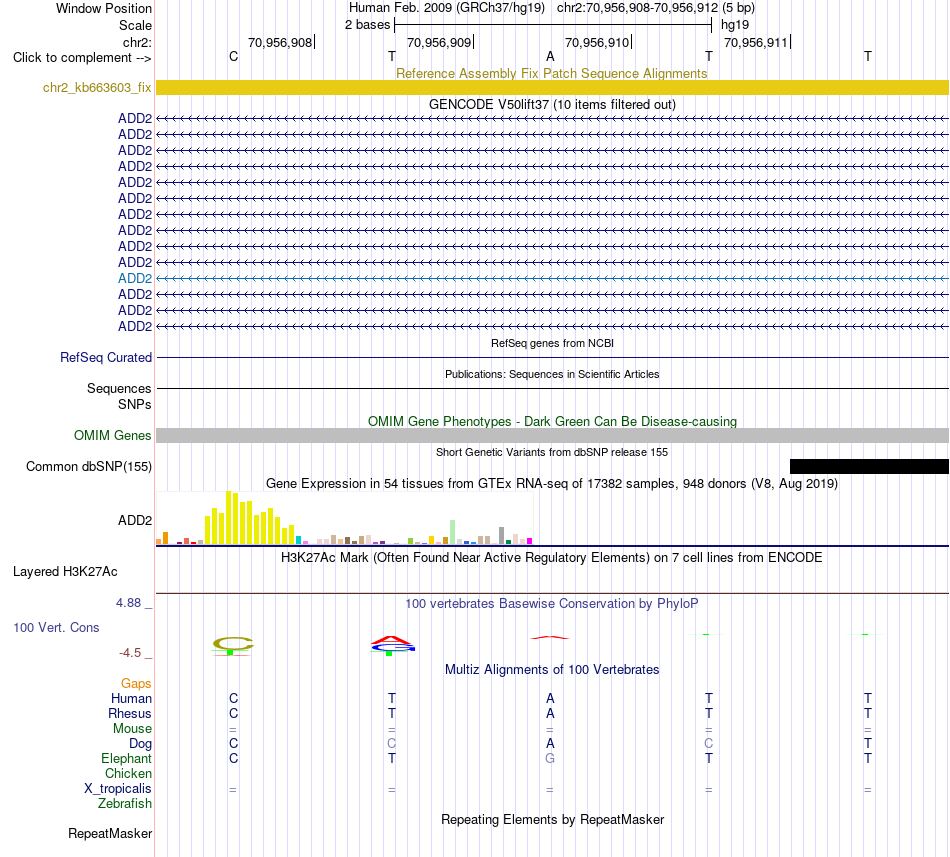Viewport: 950px width, 857px height.
Task: Click the faded G in the Elephant row
Action: click(550, 758)
